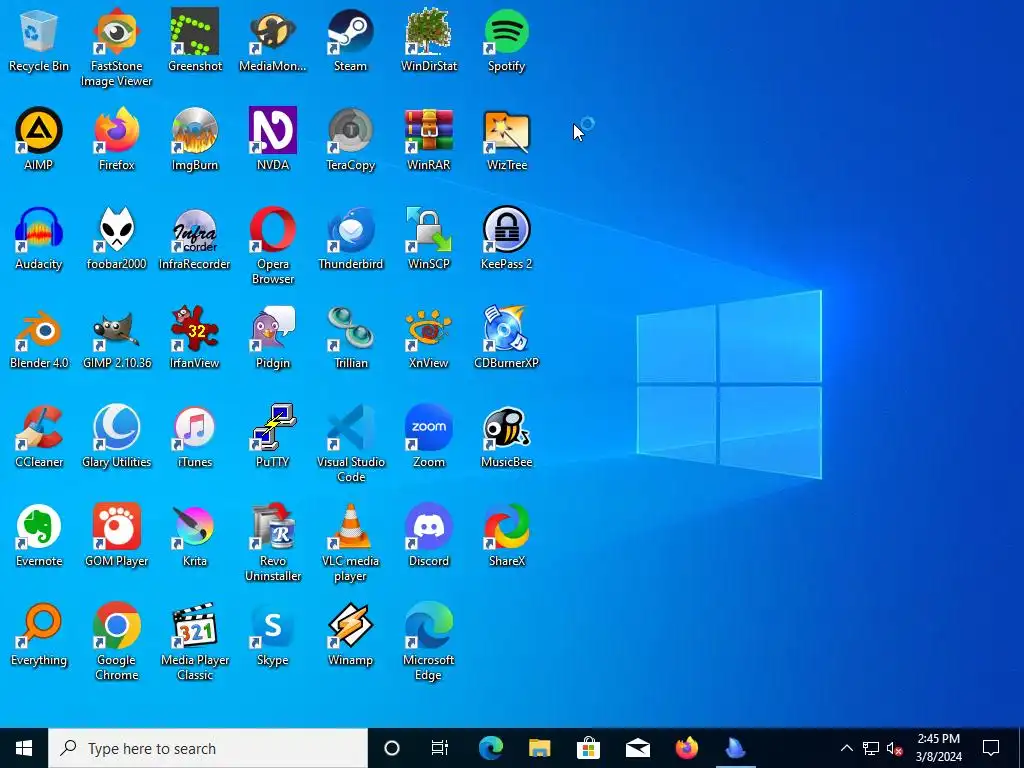Click the muted volume tray icon
Viewport: 1024px width, 768px height.
coord(895,748)
